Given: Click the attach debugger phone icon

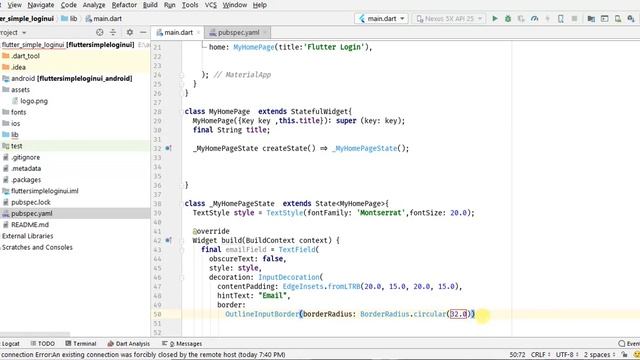Looking at the screenshot, I should 561,19.
